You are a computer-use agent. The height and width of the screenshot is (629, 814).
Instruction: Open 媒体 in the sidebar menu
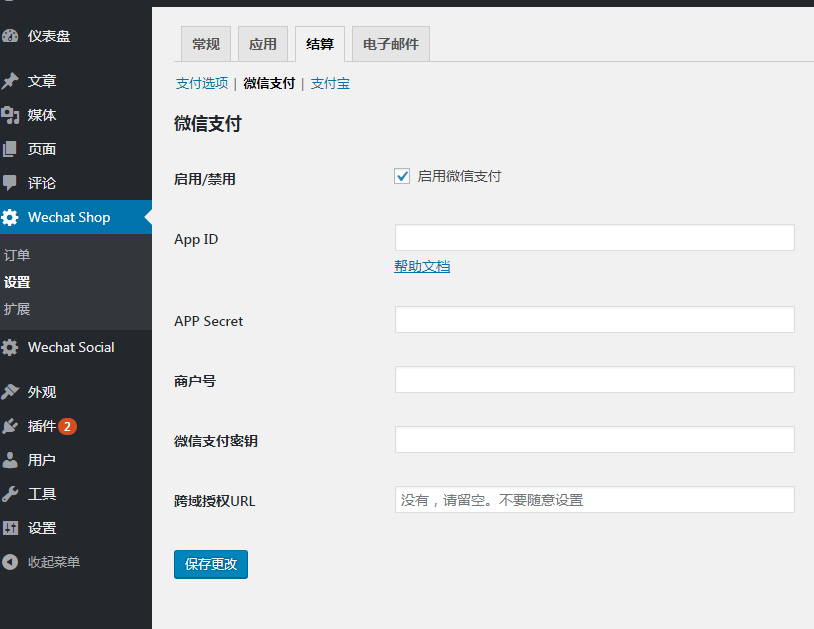42,115
